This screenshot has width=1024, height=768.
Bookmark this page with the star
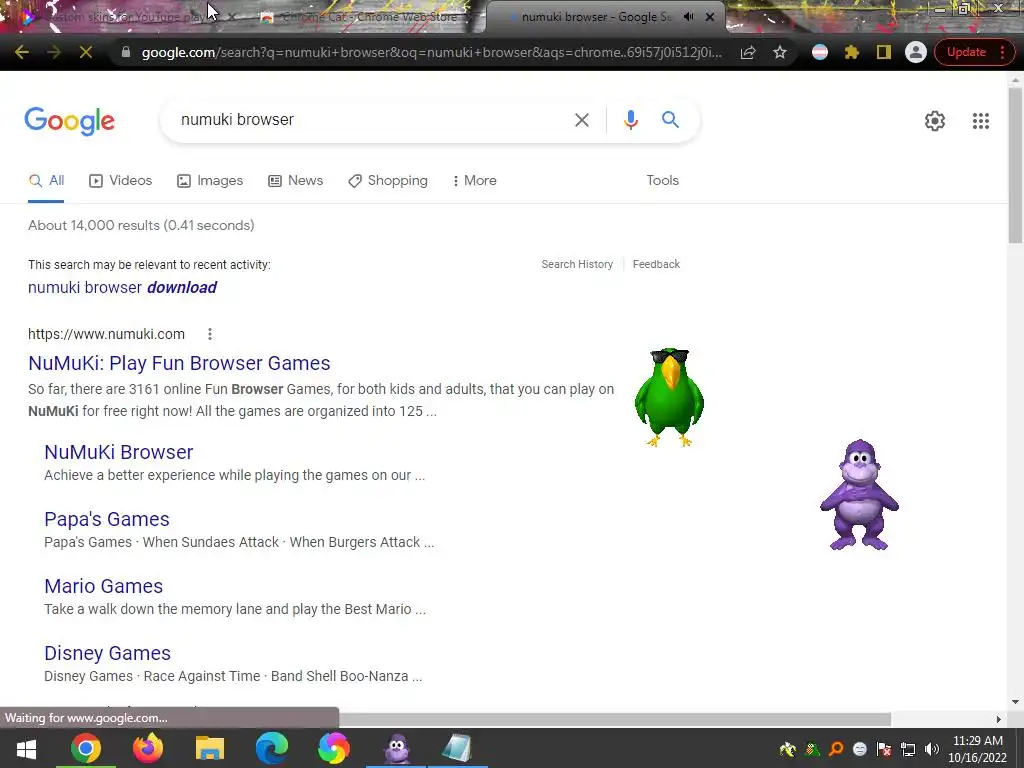tap(780, 52)
